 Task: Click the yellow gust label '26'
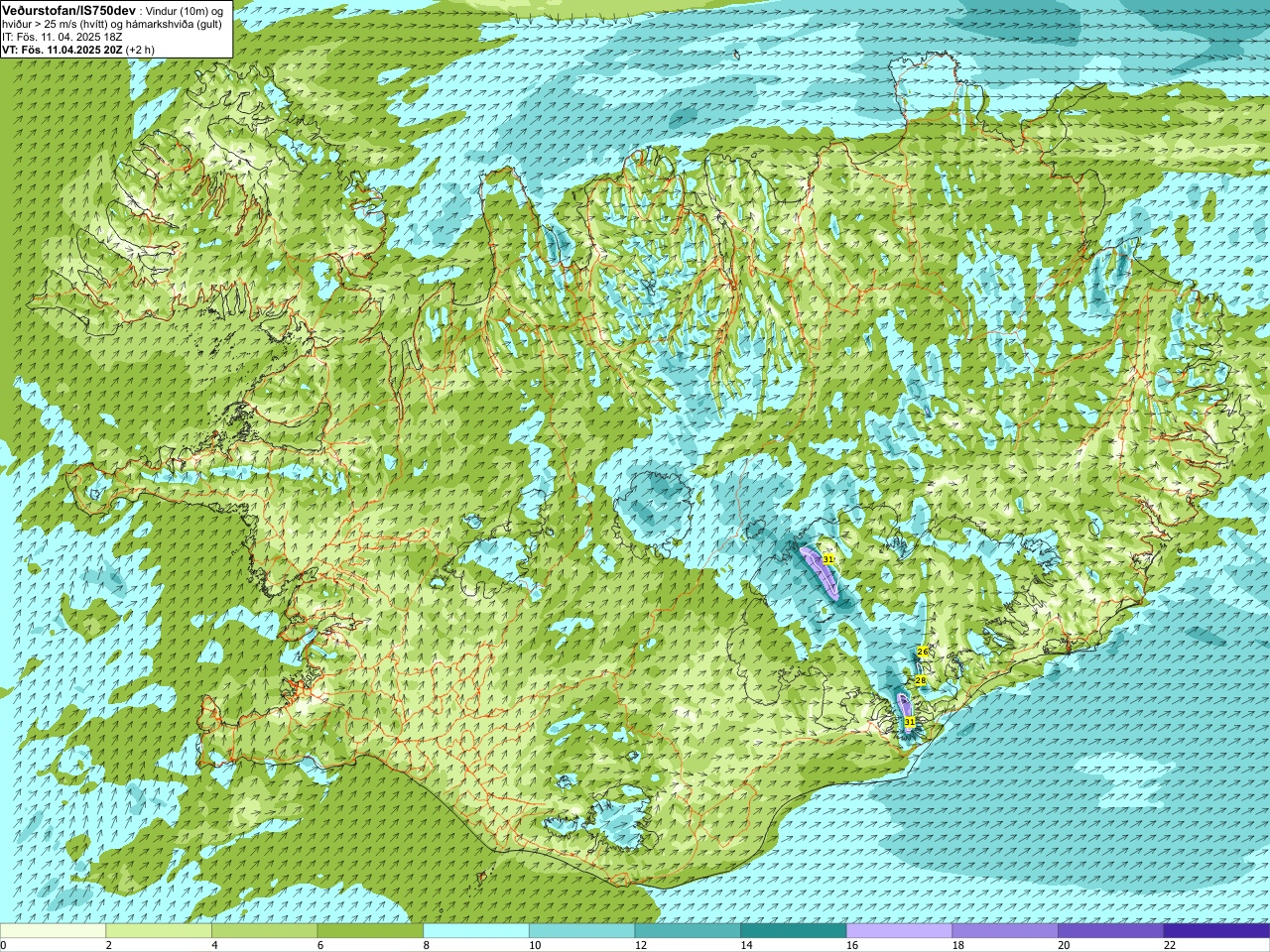922,652
